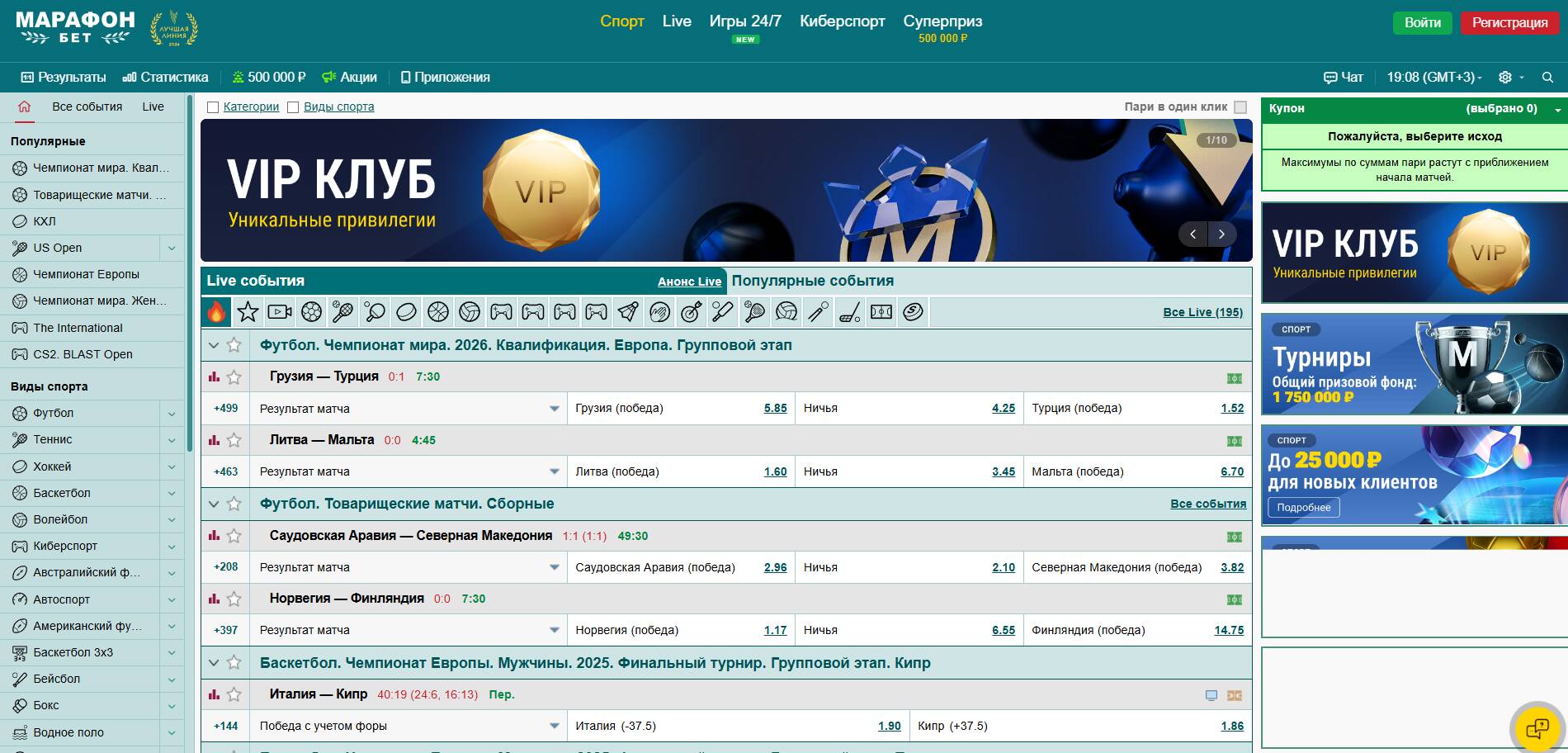Favorite the Италия — Кипр match star
Image resolution: width=1568 pixels, height=753 pixels.
[x=234, y=694]
